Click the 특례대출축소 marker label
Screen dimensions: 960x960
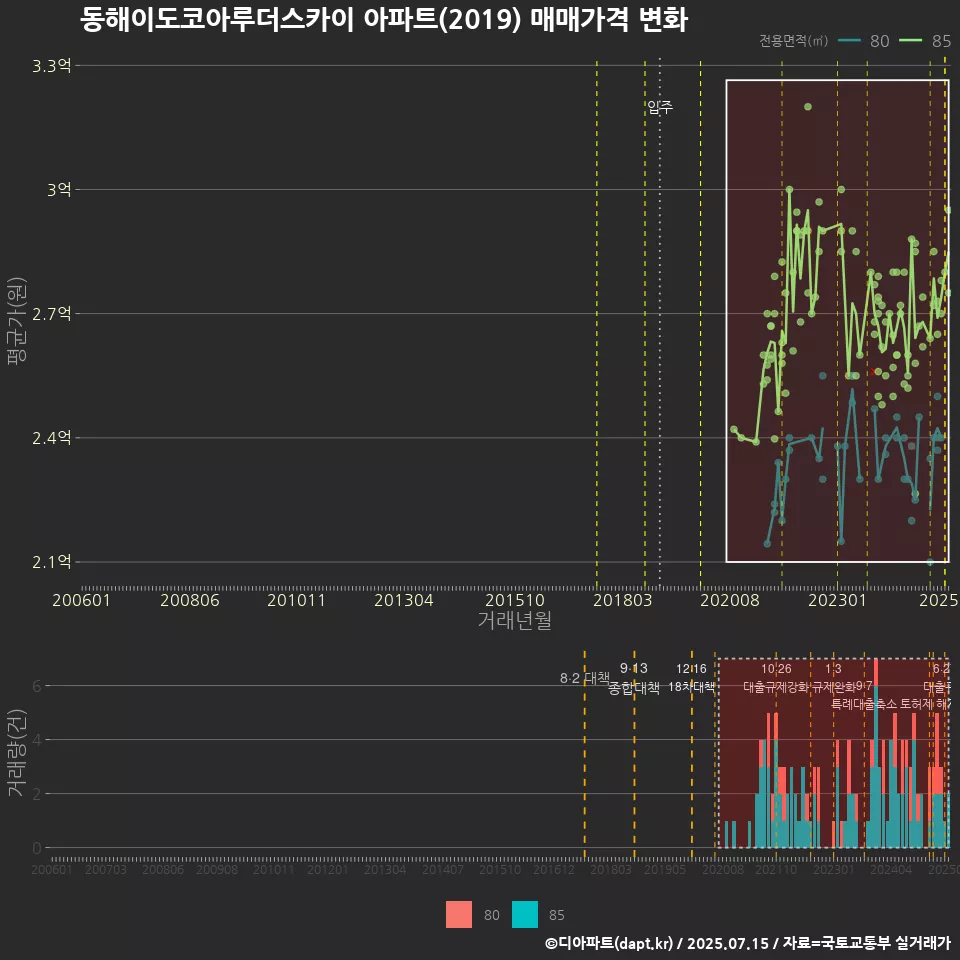coord(863,704)
